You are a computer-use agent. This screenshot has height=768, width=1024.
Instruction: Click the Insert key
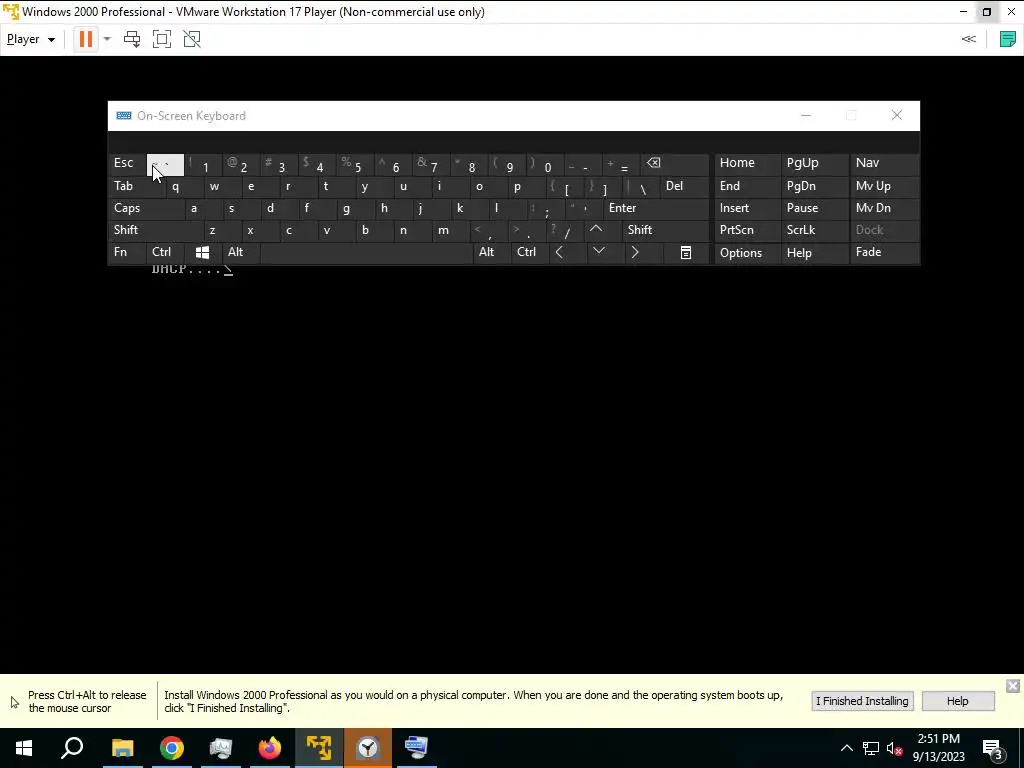pos(747,208)
